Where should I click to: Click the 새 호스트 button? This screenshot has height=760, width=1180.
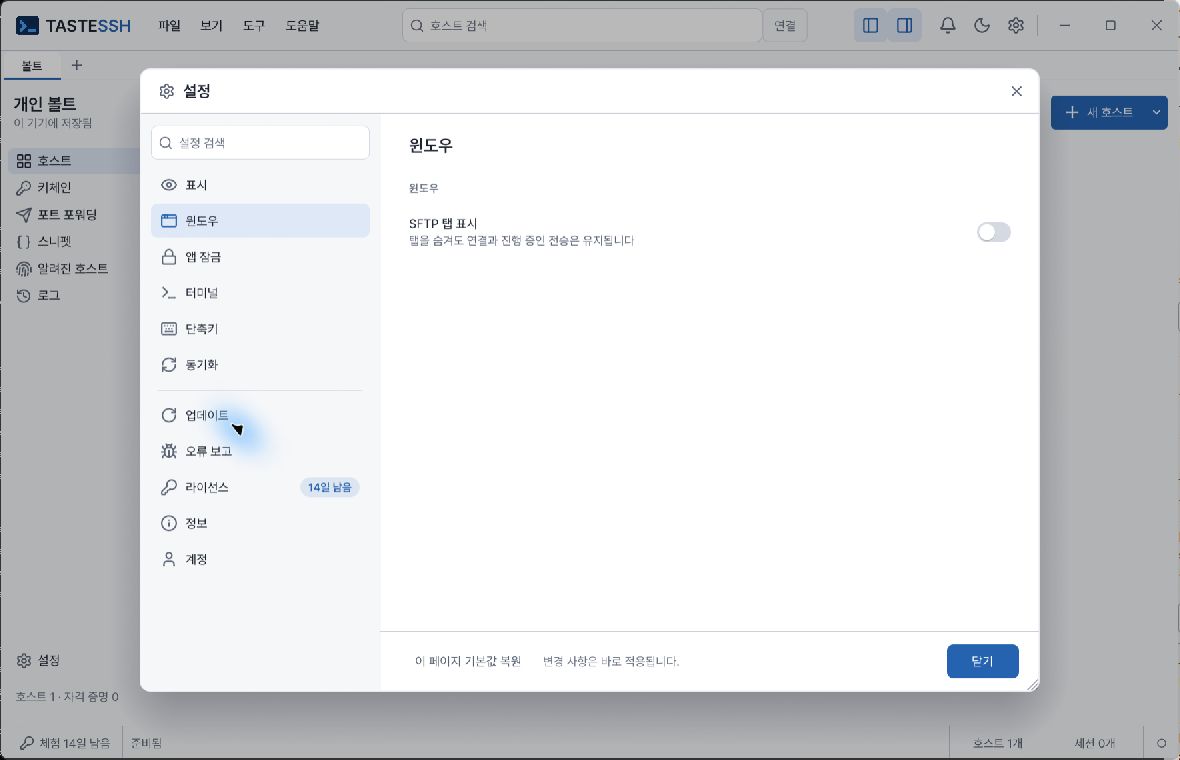point(1099,113)
